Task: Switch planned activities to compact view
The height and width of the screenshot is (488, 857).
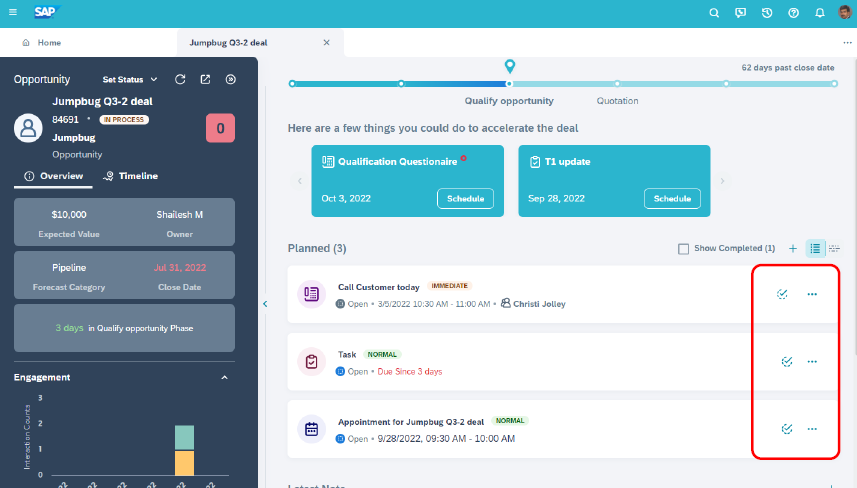Action: [835, 248]
